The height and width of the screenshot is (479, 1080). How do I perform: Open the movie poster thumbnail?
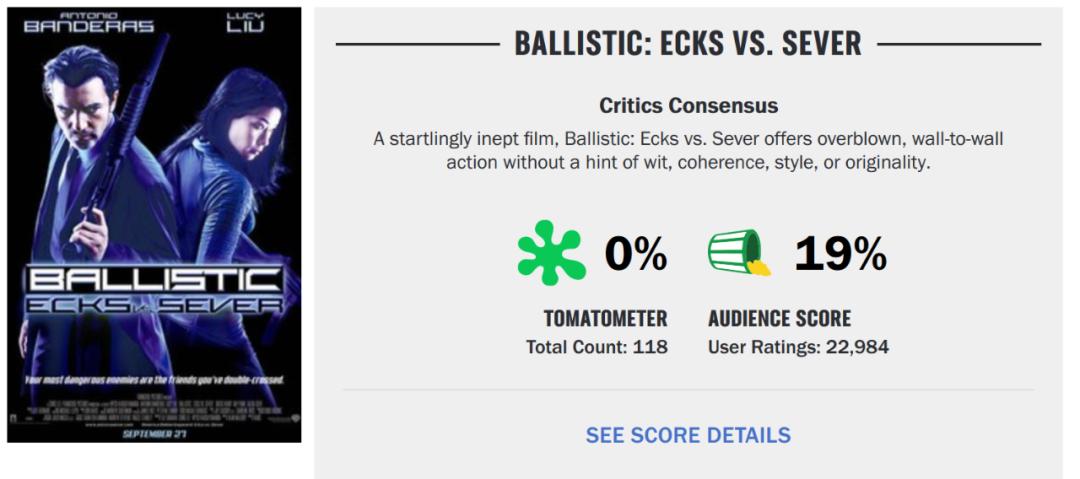tap(154, 225)
